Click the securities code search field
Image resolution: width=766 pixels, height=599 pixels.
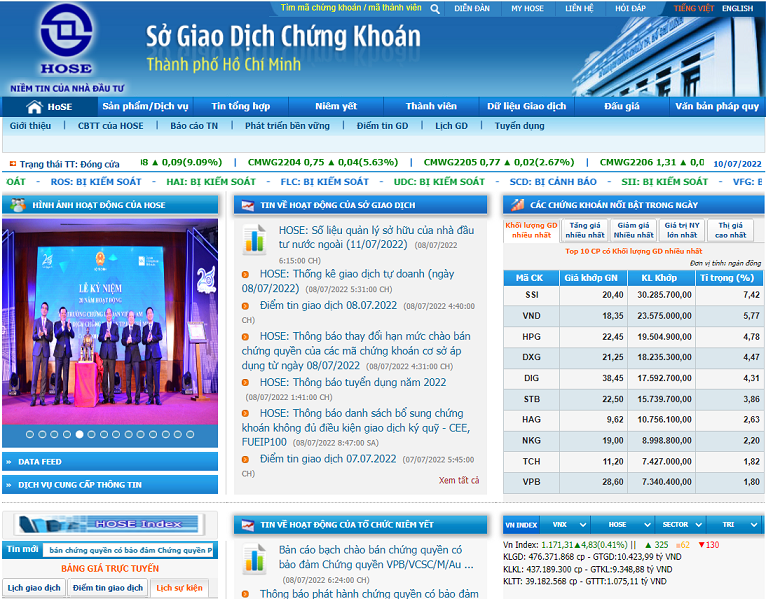350,8
